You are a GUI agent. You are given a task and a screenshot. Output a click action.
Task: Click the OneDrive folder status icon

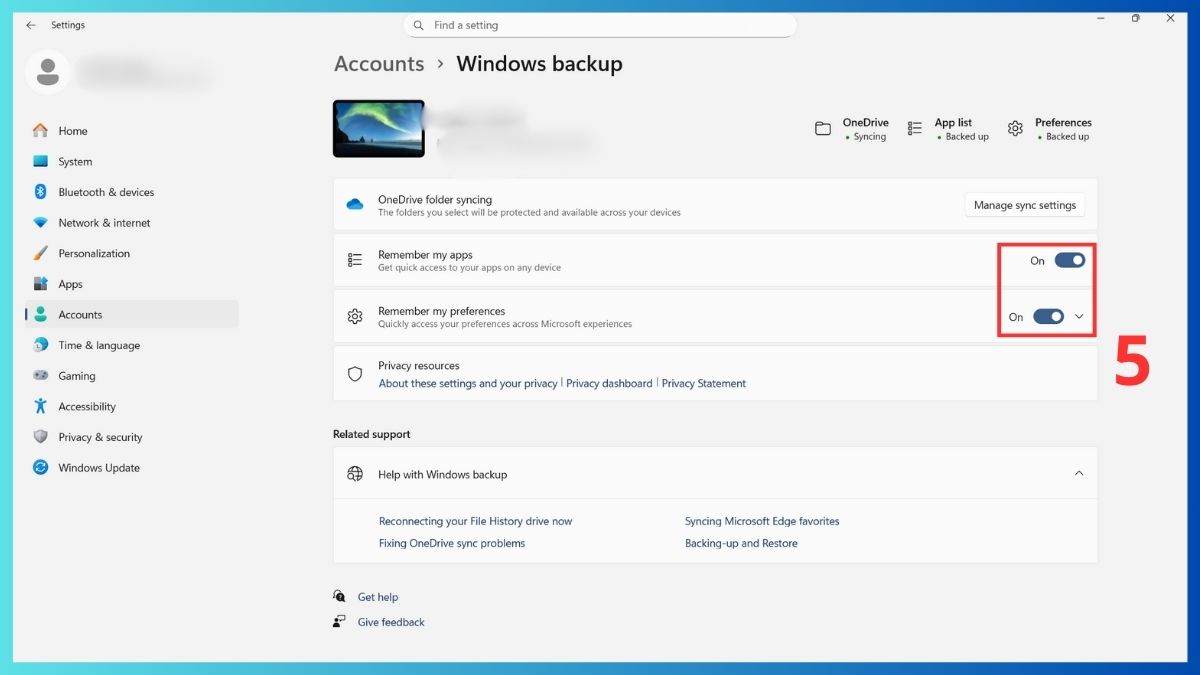point(823,129)
